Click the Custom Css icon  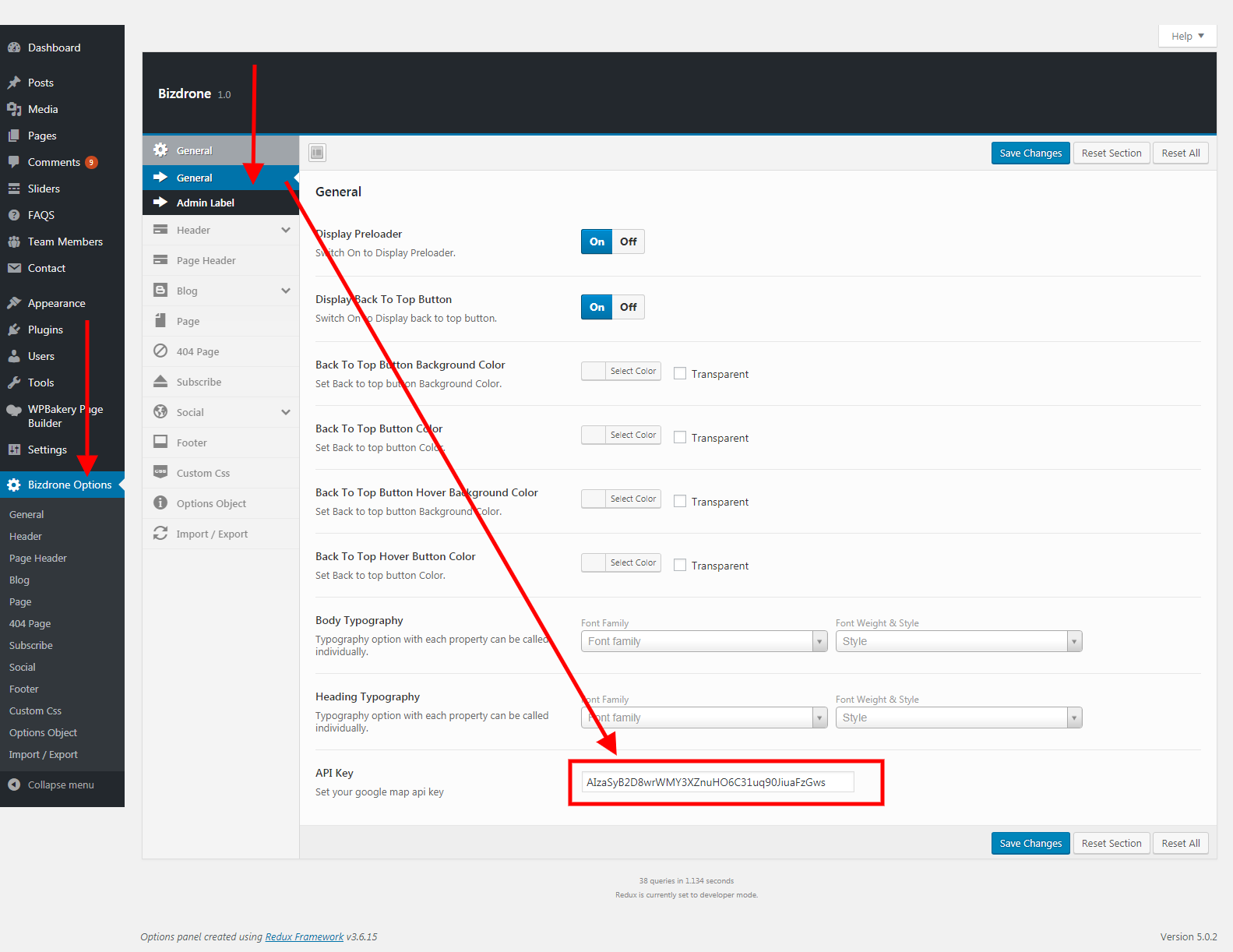point(160,472)
